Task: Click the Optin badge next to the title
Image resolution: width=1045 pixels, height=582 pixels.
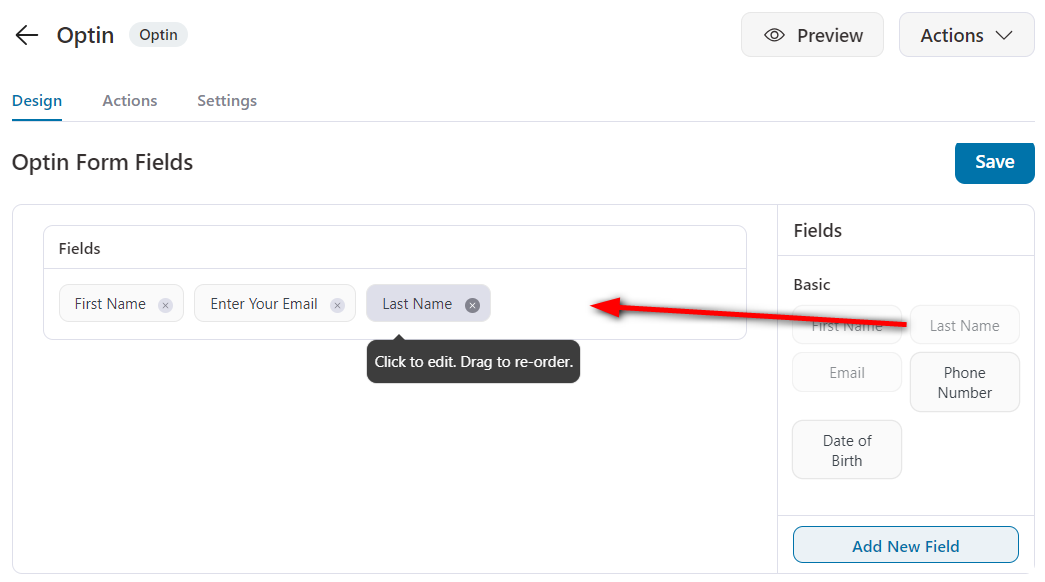Action: [x=158, y=34]
